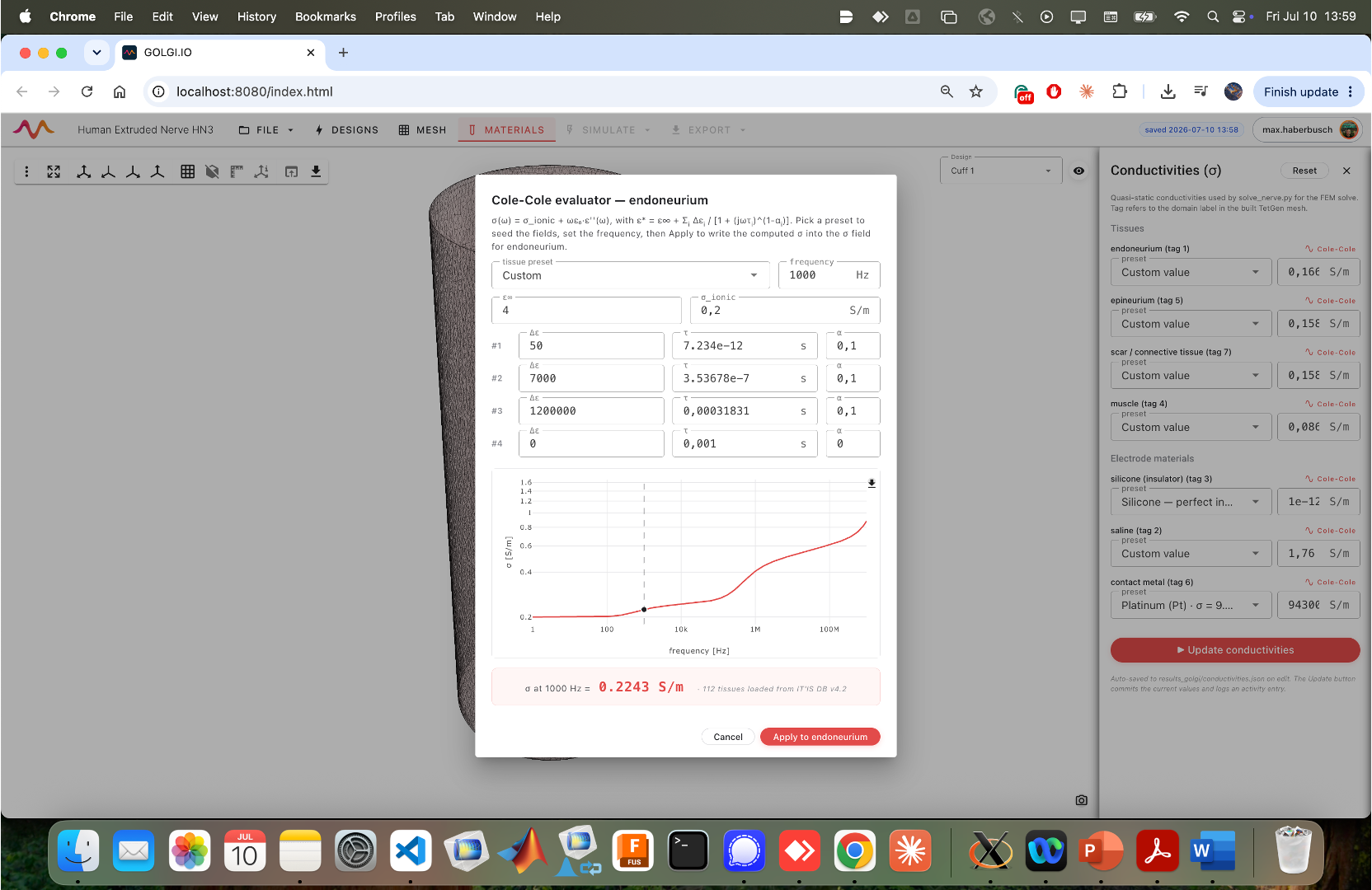This screenshot has width=1372, height=890.
Task: Open the FILE menu dropdown
Action: tap(265, 130)
